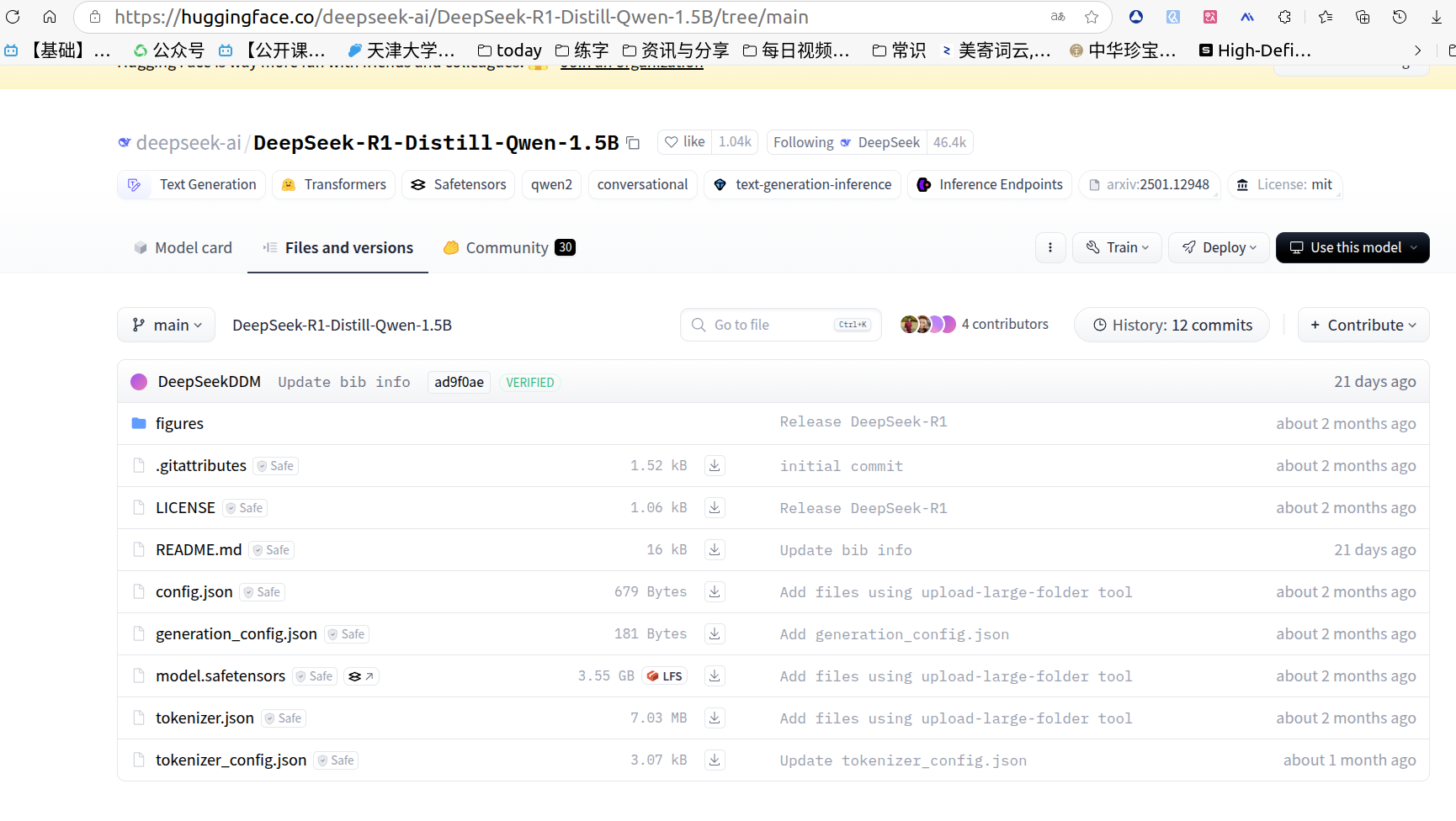
Task: Click DeepSeek follower count 46.4k
Action: 949,142
